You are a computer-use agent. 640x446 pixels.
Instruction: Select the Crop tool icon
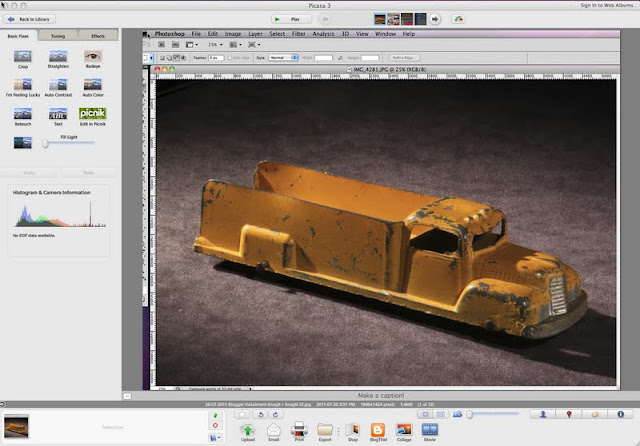coord(23,57)
